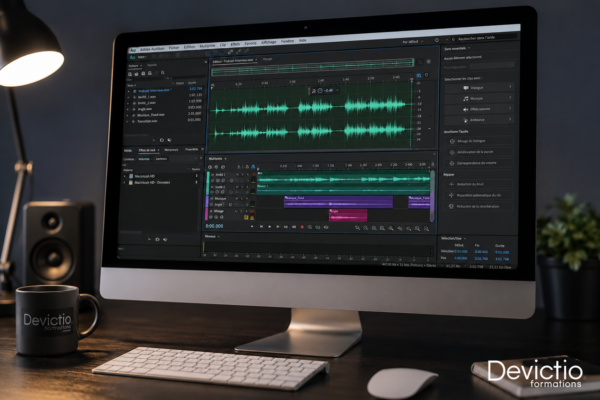This screenshot has width=600, height=400.
Task: Switch to the Mixage tab beside Éditeur
Action: coord(268,59)
